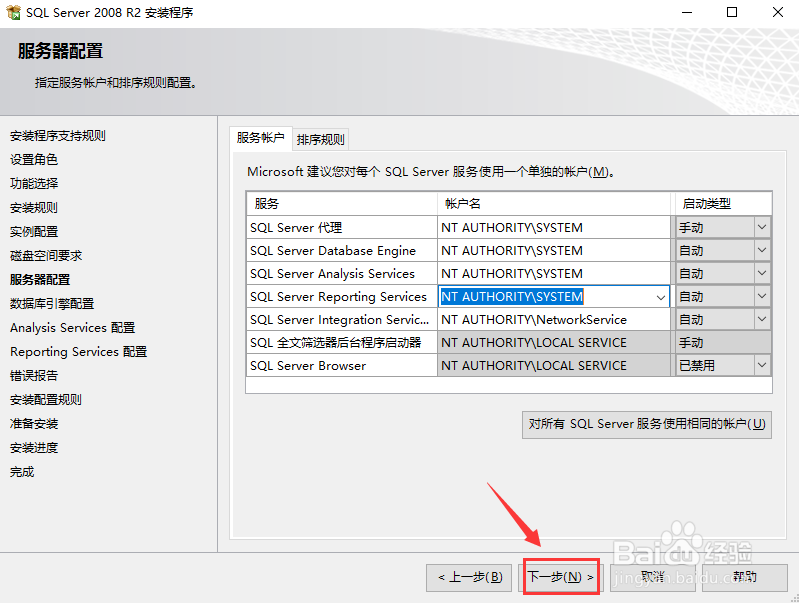Expand startup type dropdown for Integration Services

(x=762, y=319)
